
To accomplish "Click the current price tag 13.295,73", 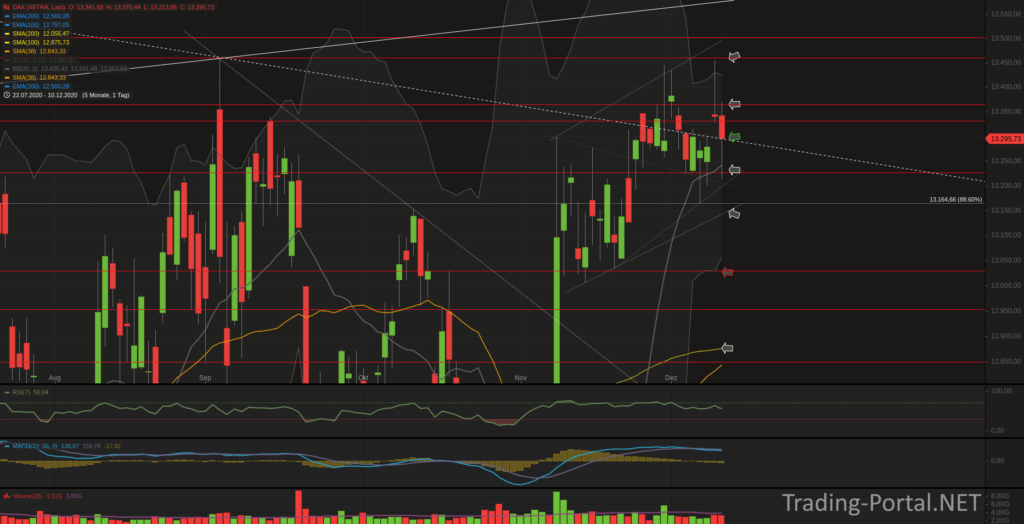I will point(1003,139).
